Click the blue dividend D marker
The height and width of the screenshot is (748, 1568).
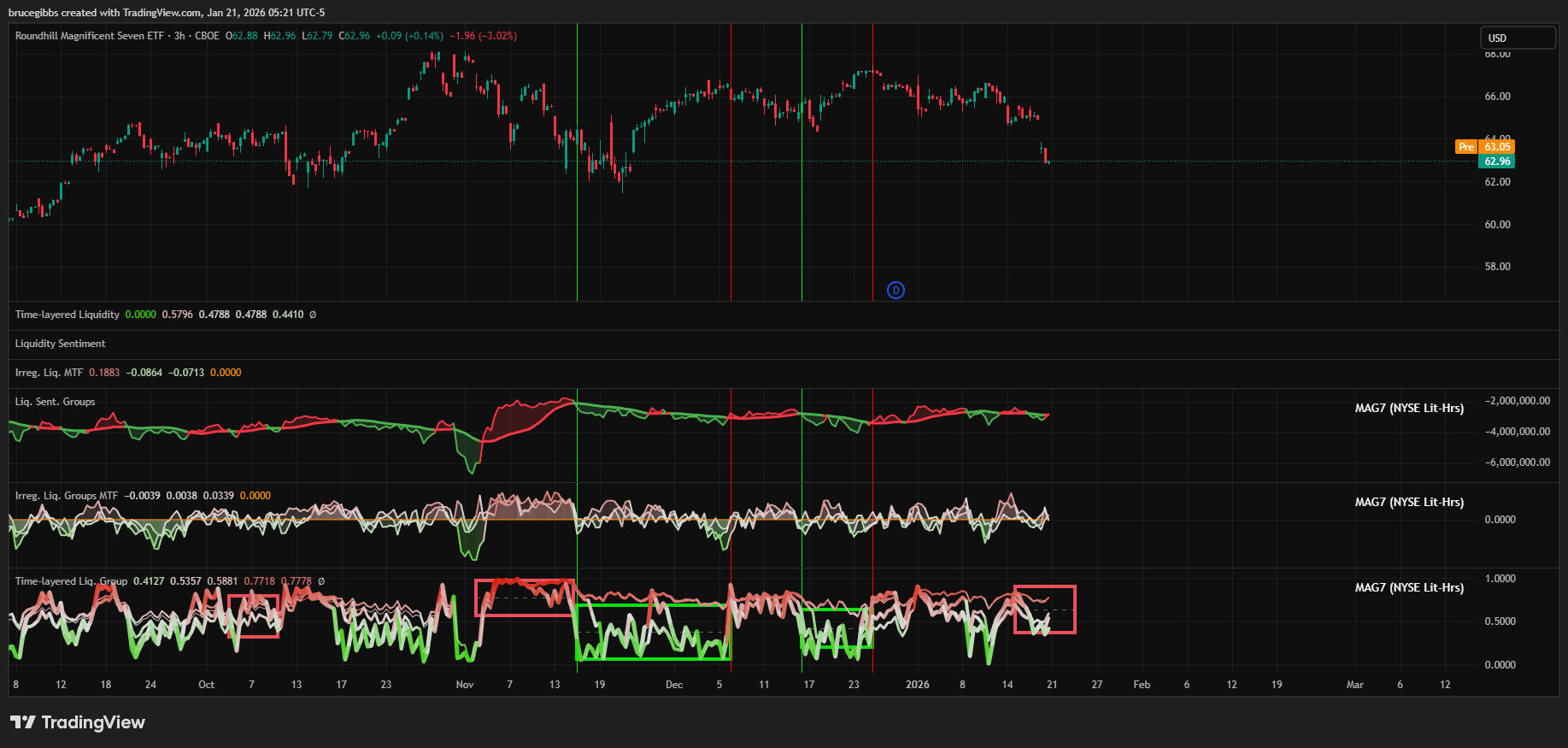(x=896, y=290)
